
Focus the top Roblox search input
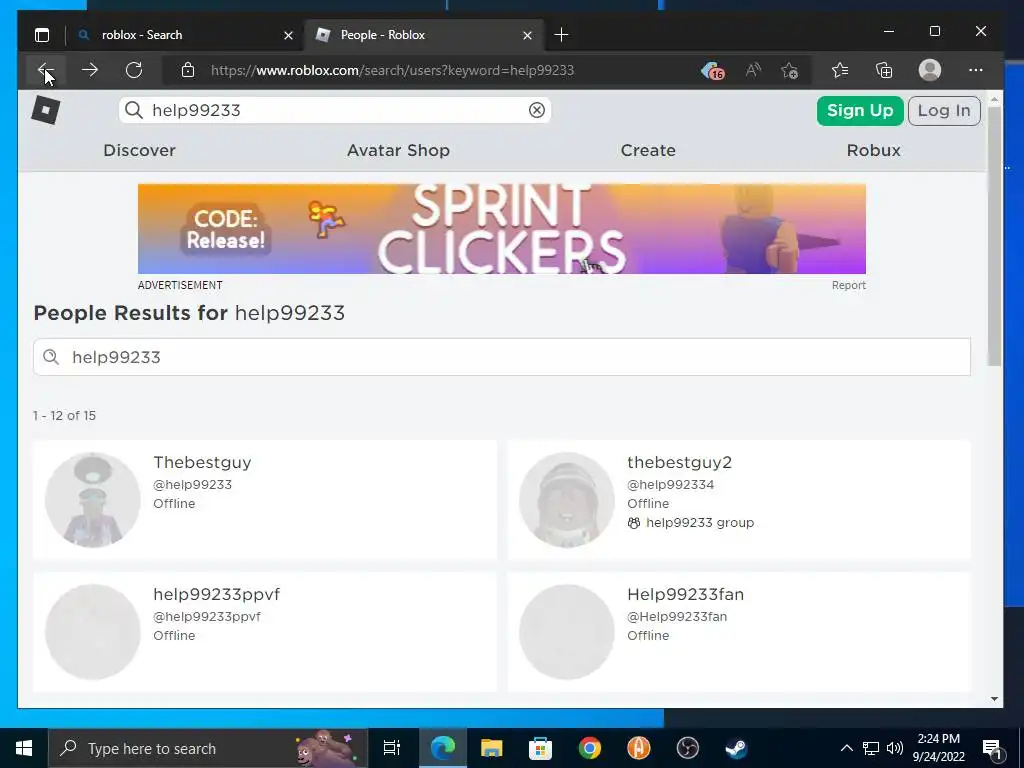point(335,110)
